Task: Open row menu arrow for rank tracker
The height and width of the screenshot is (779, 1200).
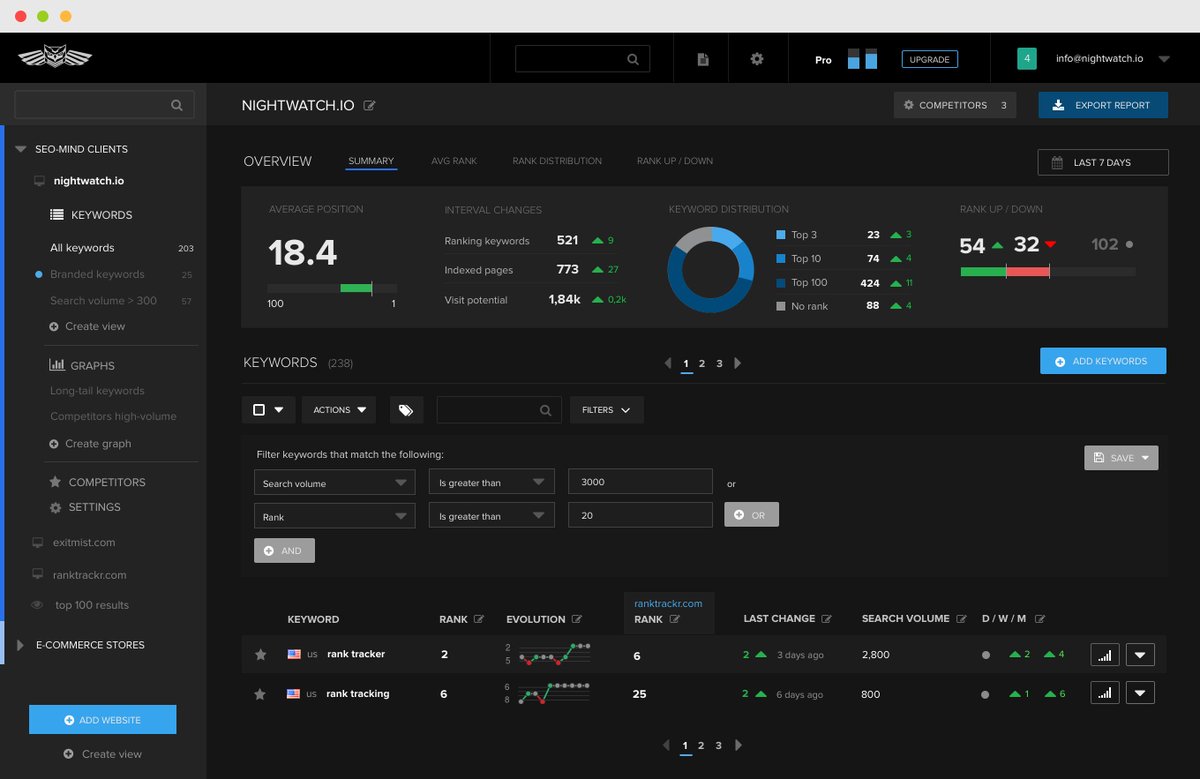Action: pyautogui.click(x=1140, y=655)
